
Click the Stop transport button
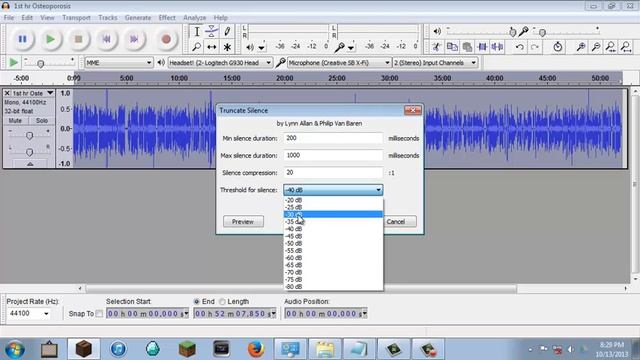(78, 39)
